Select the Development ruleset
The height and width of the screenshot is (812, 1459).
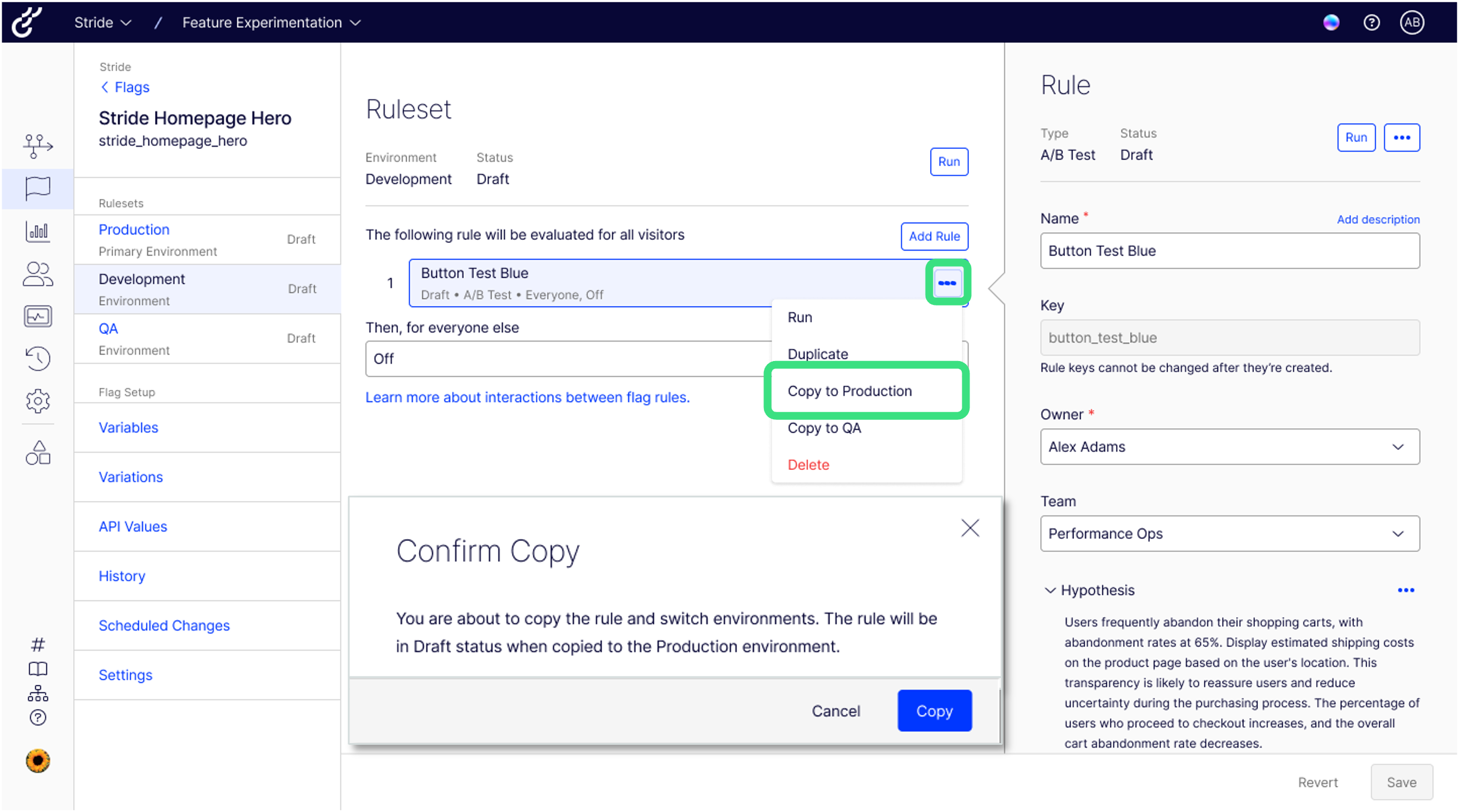[207, 289]
